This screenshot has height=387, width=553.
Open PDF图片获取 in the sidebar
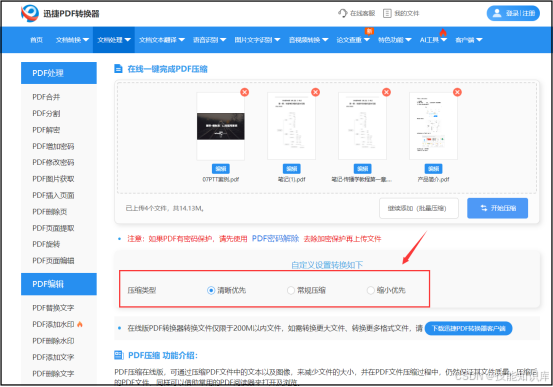pyautogui.click(x=53, y=179)
